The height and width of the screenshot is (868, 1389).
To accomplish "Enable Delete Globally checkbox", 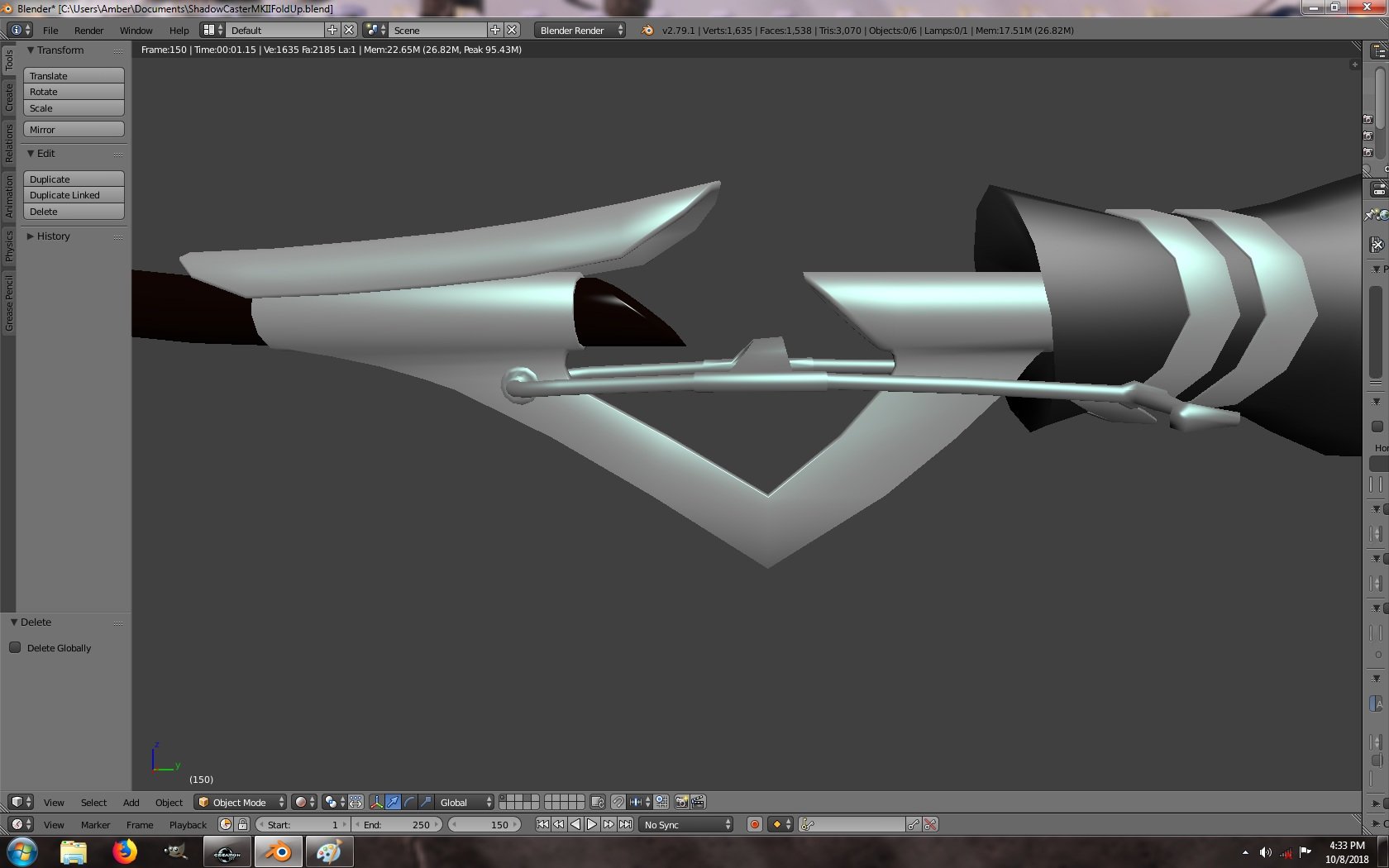I will click(x=15, y=647).
